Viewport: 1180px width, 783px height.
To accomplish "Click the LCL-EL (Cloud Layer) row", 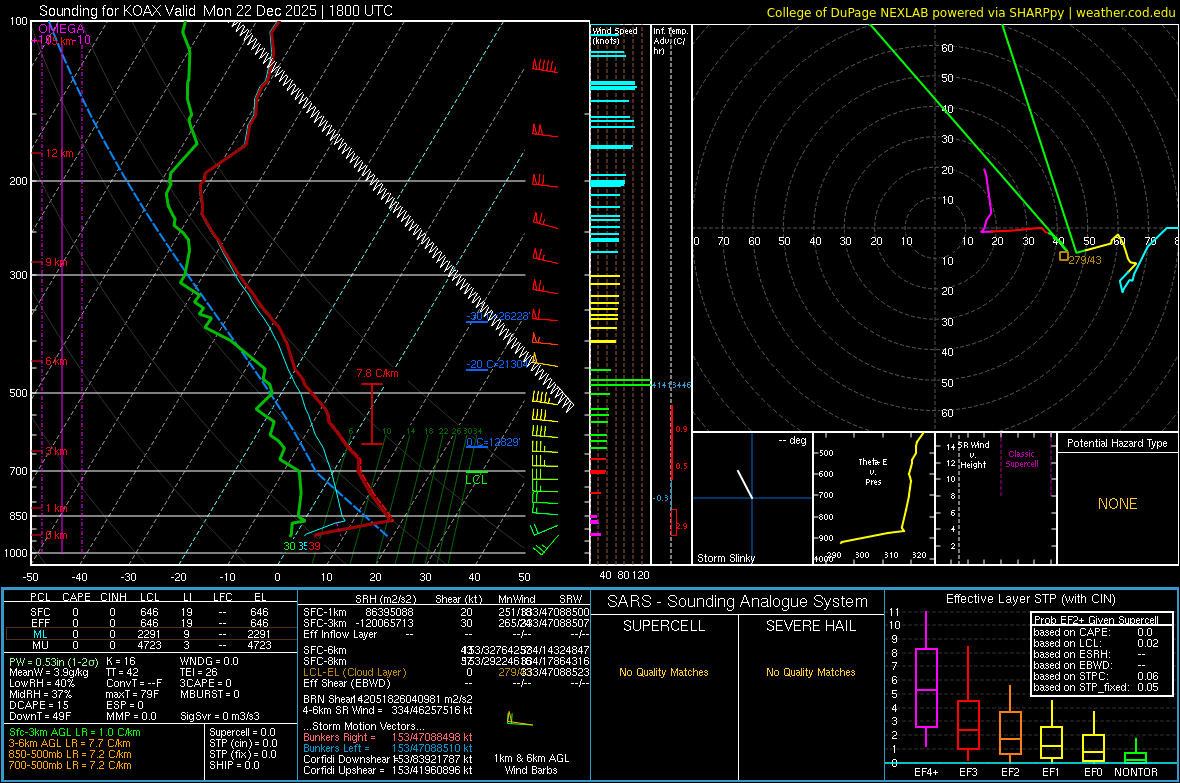I will (445, 672).
